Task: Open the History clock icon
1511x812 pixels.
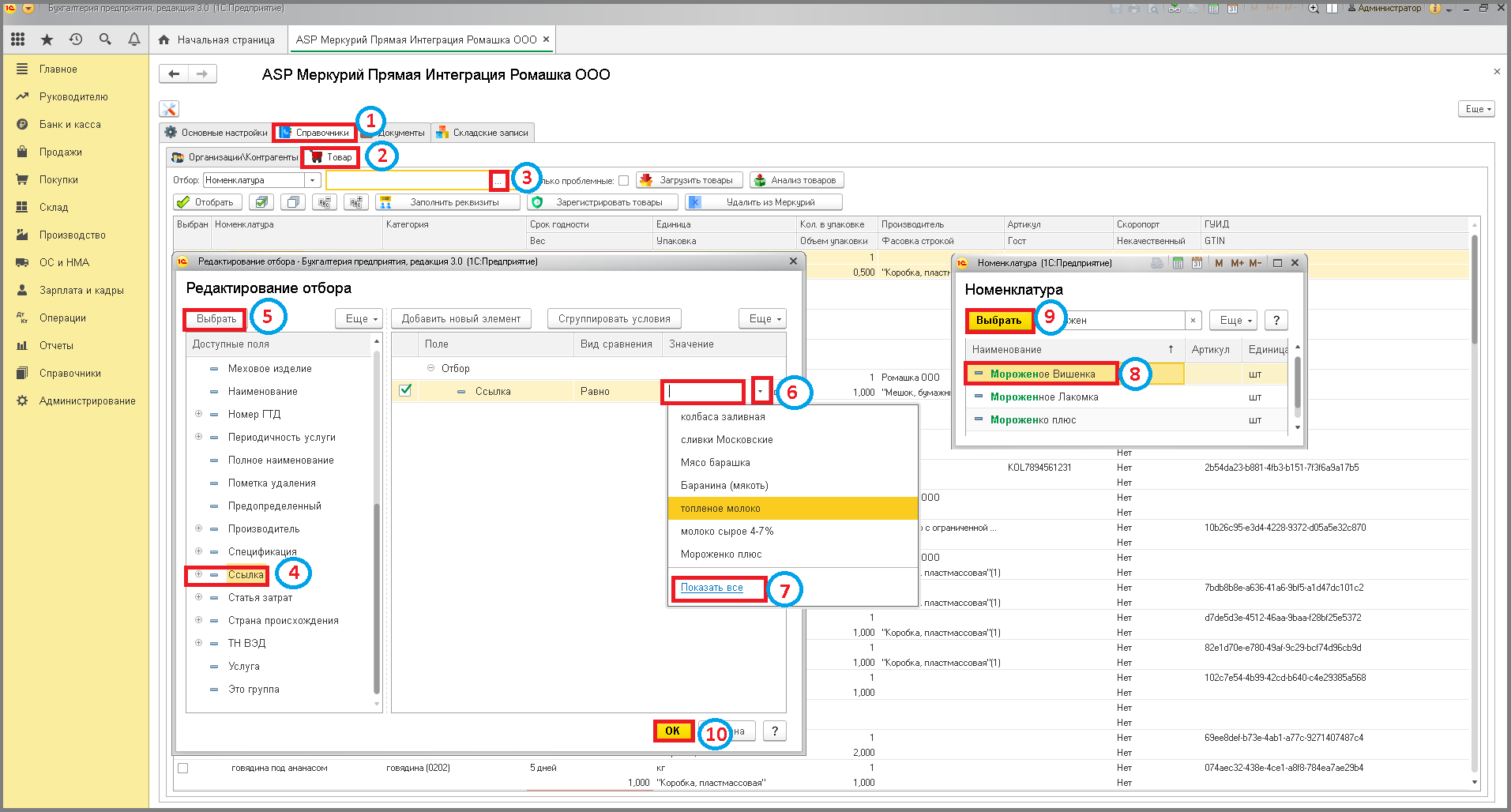Action: pyautogui.click(x=76, y=39)
